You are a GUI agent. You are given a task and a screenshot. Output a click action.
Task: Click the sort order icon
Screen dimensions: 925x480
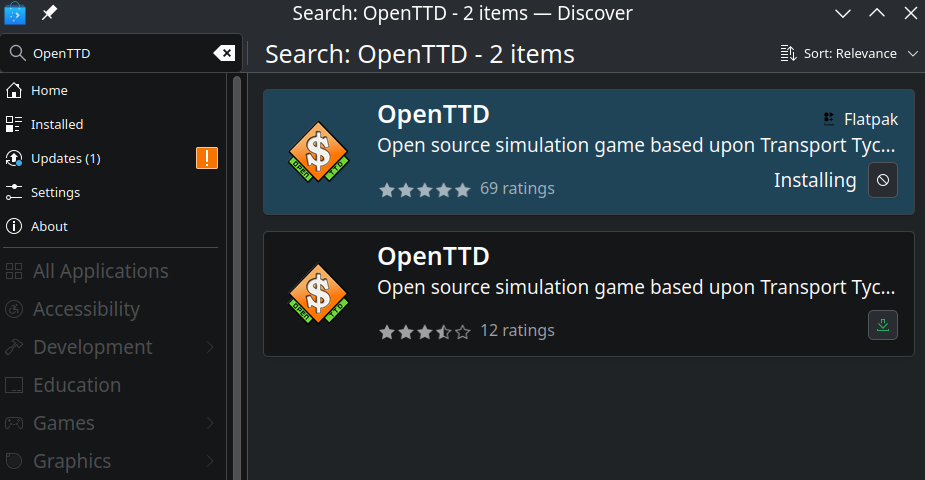point(788,54)
